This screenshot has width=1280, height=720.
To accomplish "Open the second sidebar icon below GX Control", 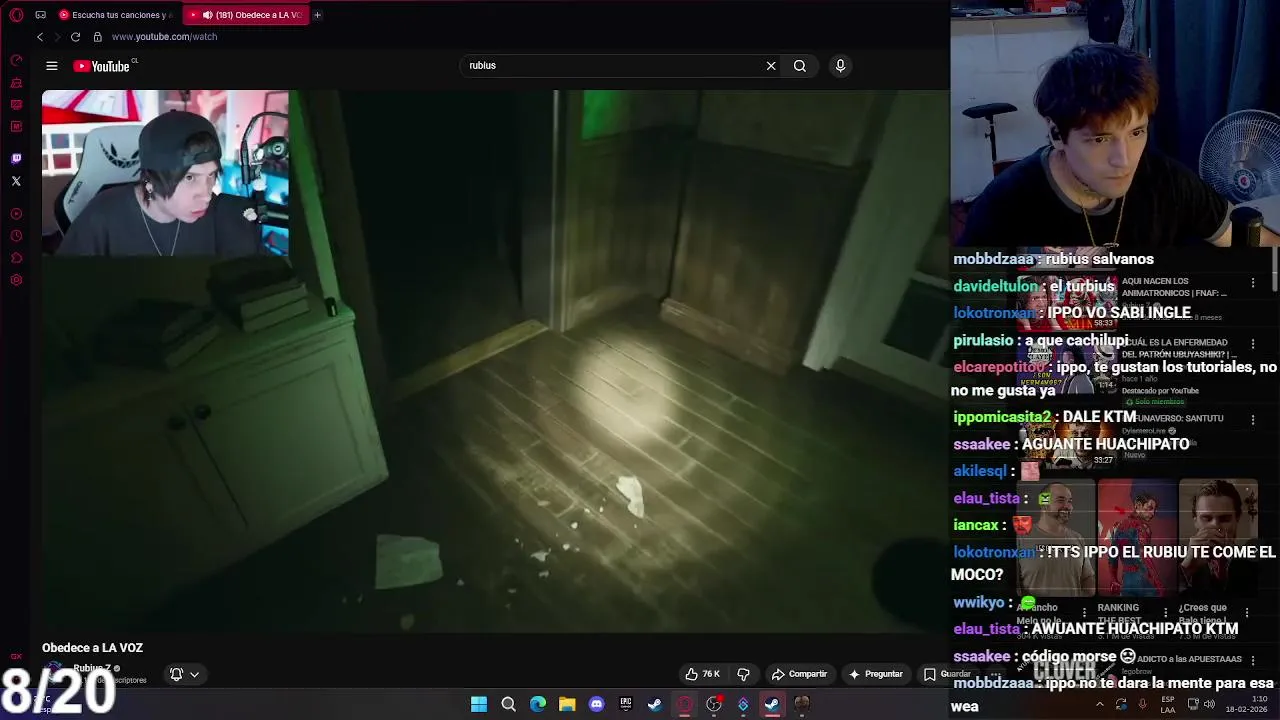I will point(16,83).
